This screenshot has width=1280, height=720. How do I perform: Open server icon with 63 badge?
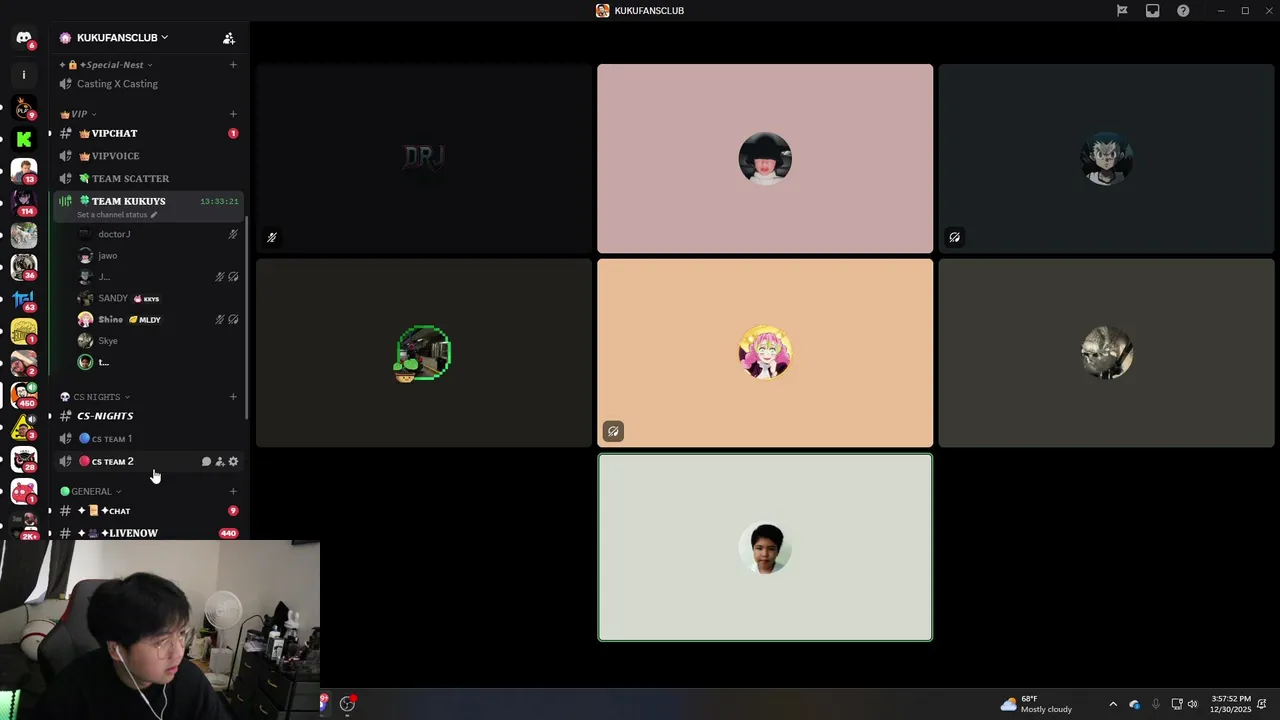click(x=24, y=299)
